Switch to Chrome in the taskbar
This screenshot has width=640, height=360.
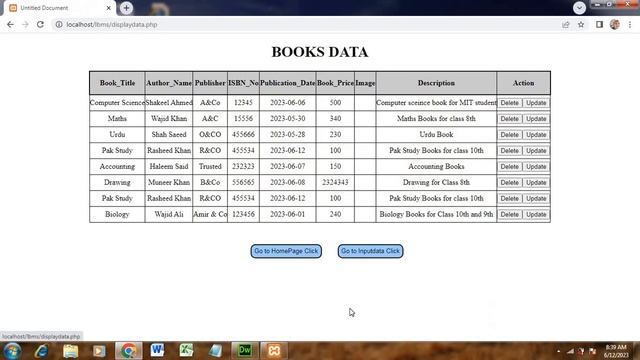tap(129, 351)
